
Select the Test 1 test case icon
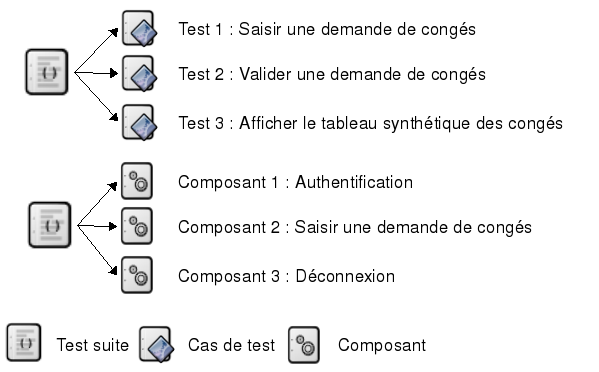coord(139,29)
